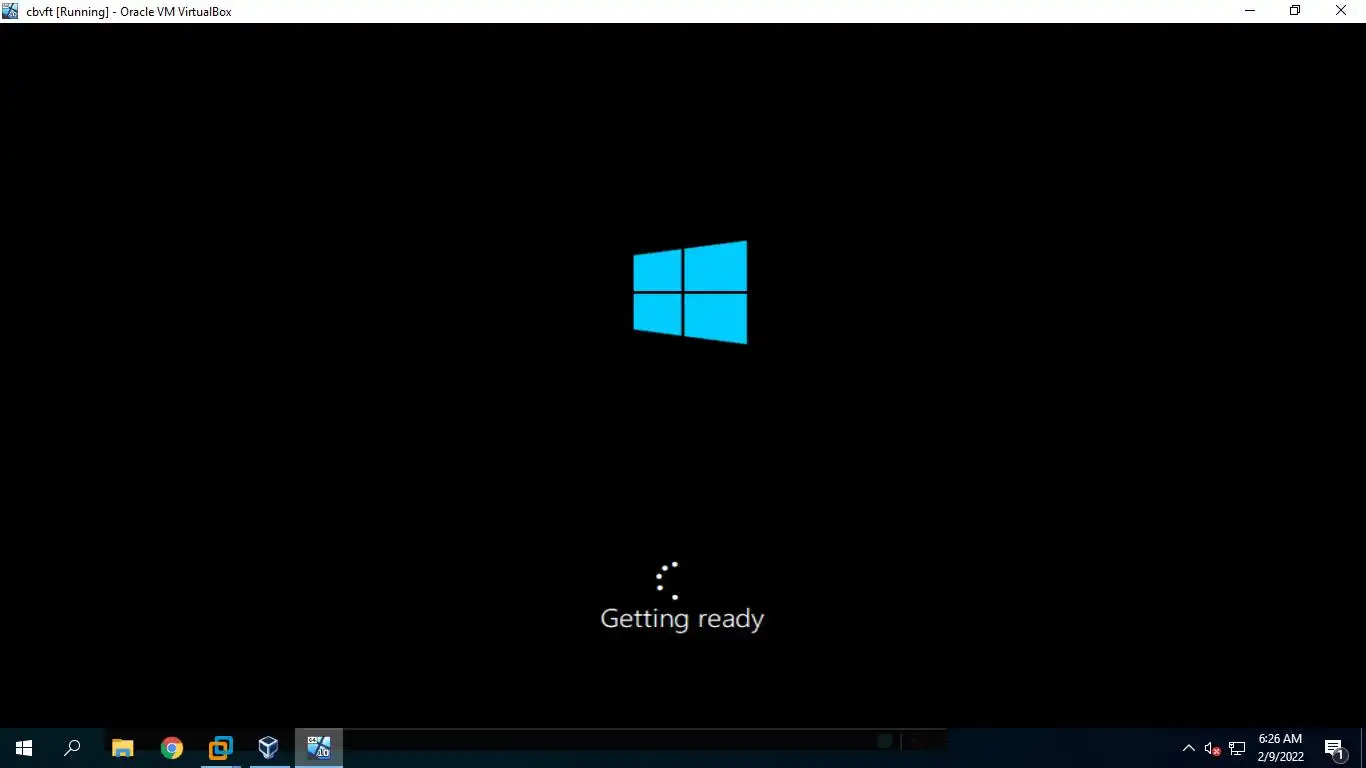1366x768 pixels.
Task: Restore down the VirtualBox window
Action: 1295,11
